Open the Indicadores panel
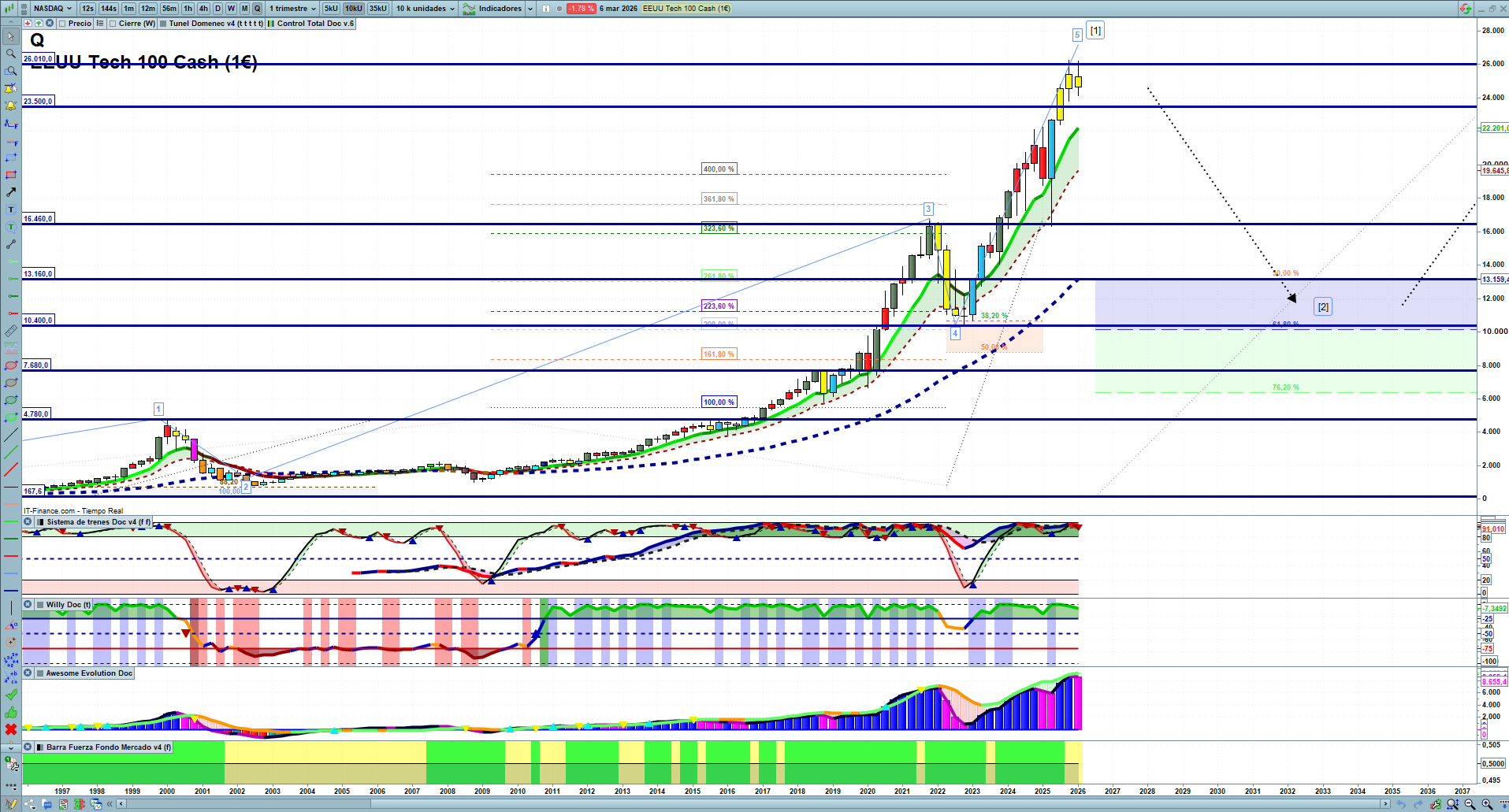 pyautogui.click(x=493, y=9)
